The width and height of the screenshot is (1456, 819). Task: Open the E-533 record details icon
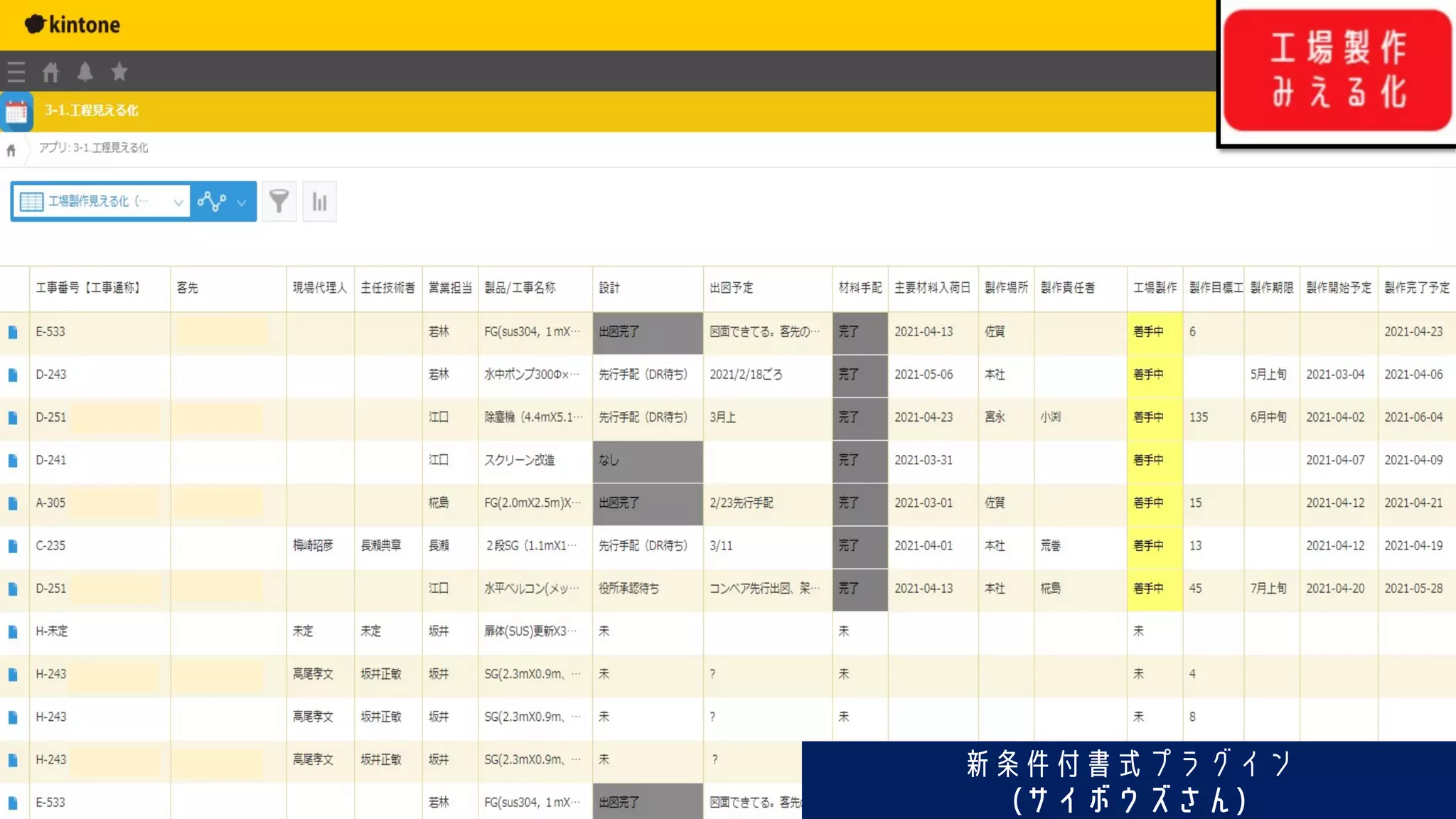pyautogui.click(x=13, y=332)
